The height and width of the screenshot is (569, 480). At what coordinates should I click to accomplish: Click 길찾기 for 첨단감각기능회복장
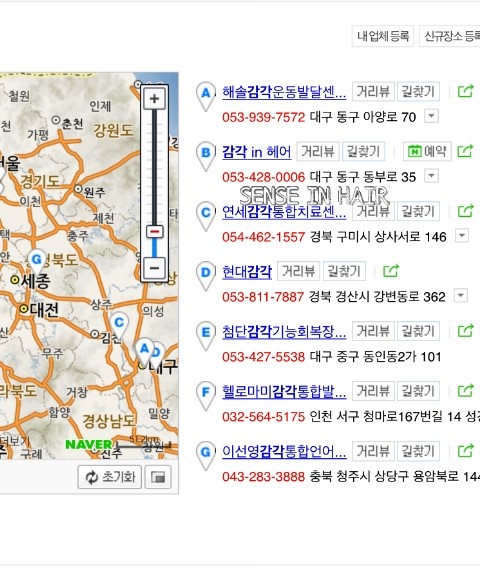(418, 331)
